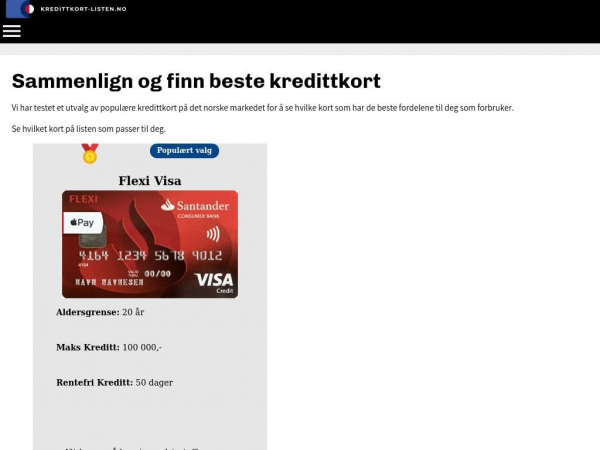Screen dimensions: 600x450
Task: Click the Rentefri Kreditt 50 dager line
Action: coord(114,383)
